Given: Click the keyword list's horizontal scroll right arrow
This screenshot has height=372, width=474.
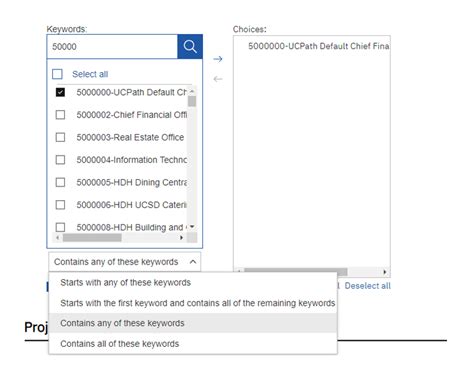Looking at the screenshot, I should pyautogui.click(x=181, y=238).
